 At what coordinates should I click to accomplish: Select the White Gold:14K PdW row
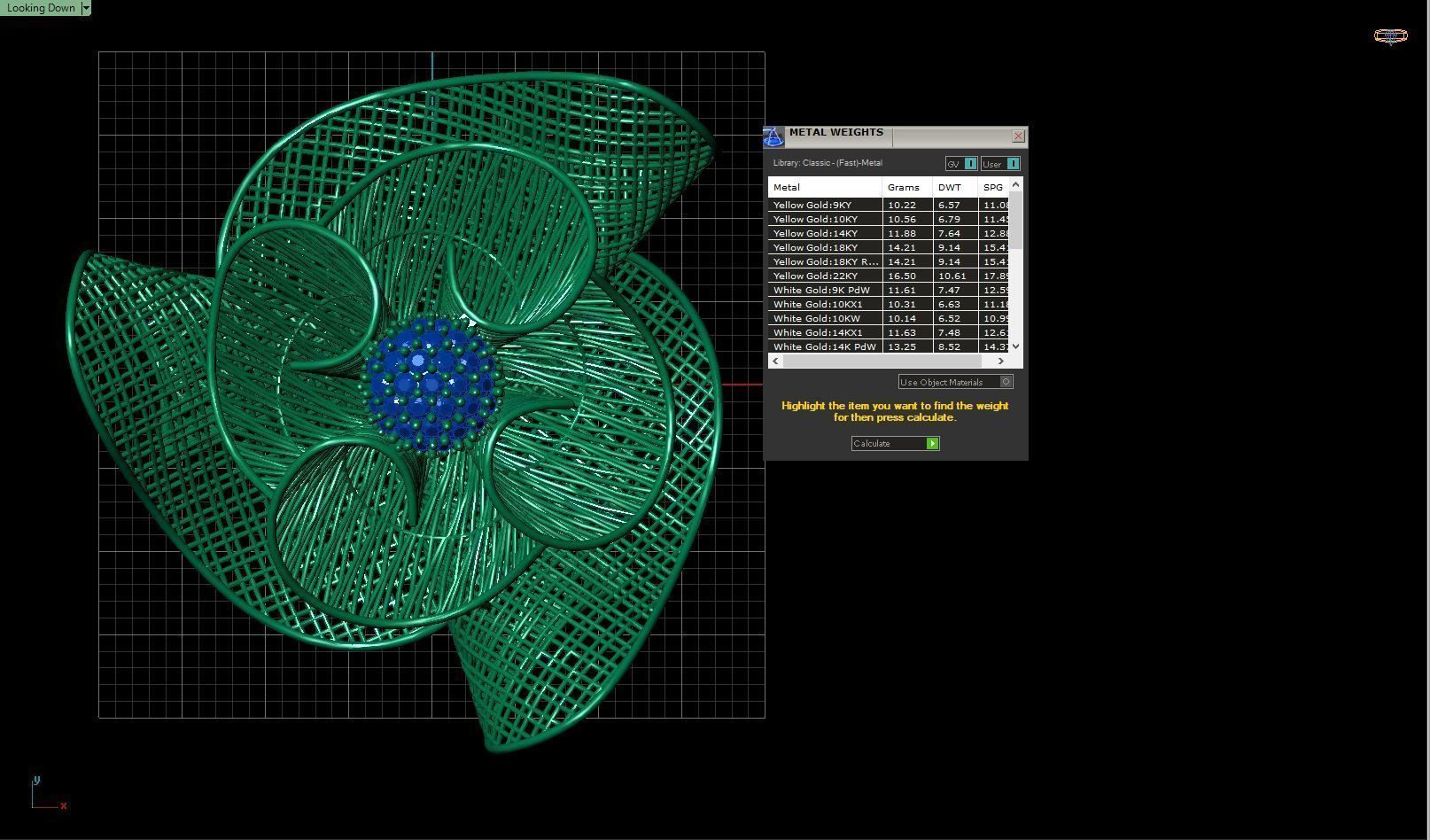tap(889, 346)
